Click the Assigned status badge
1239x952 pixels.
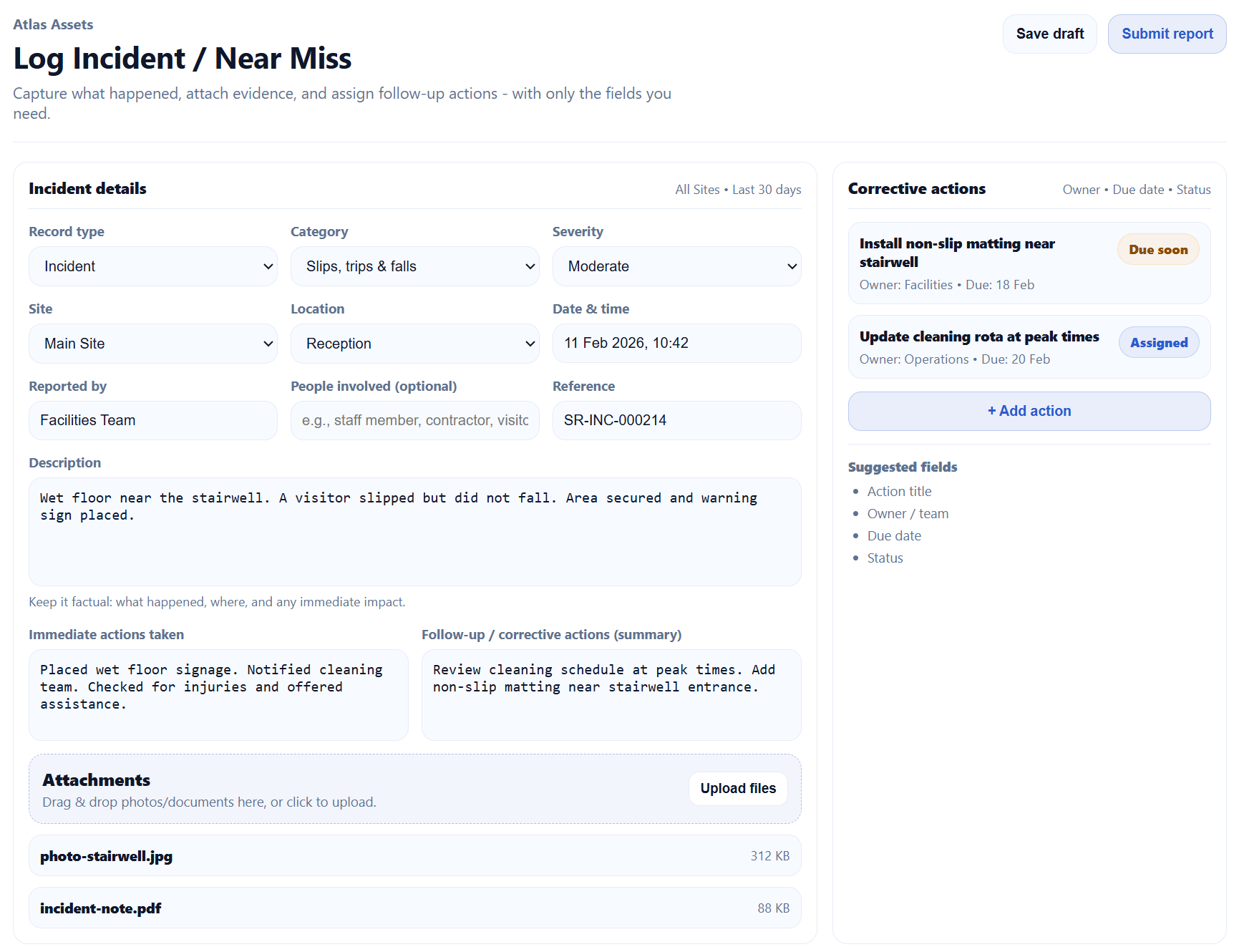click(x=1158, y=343)
